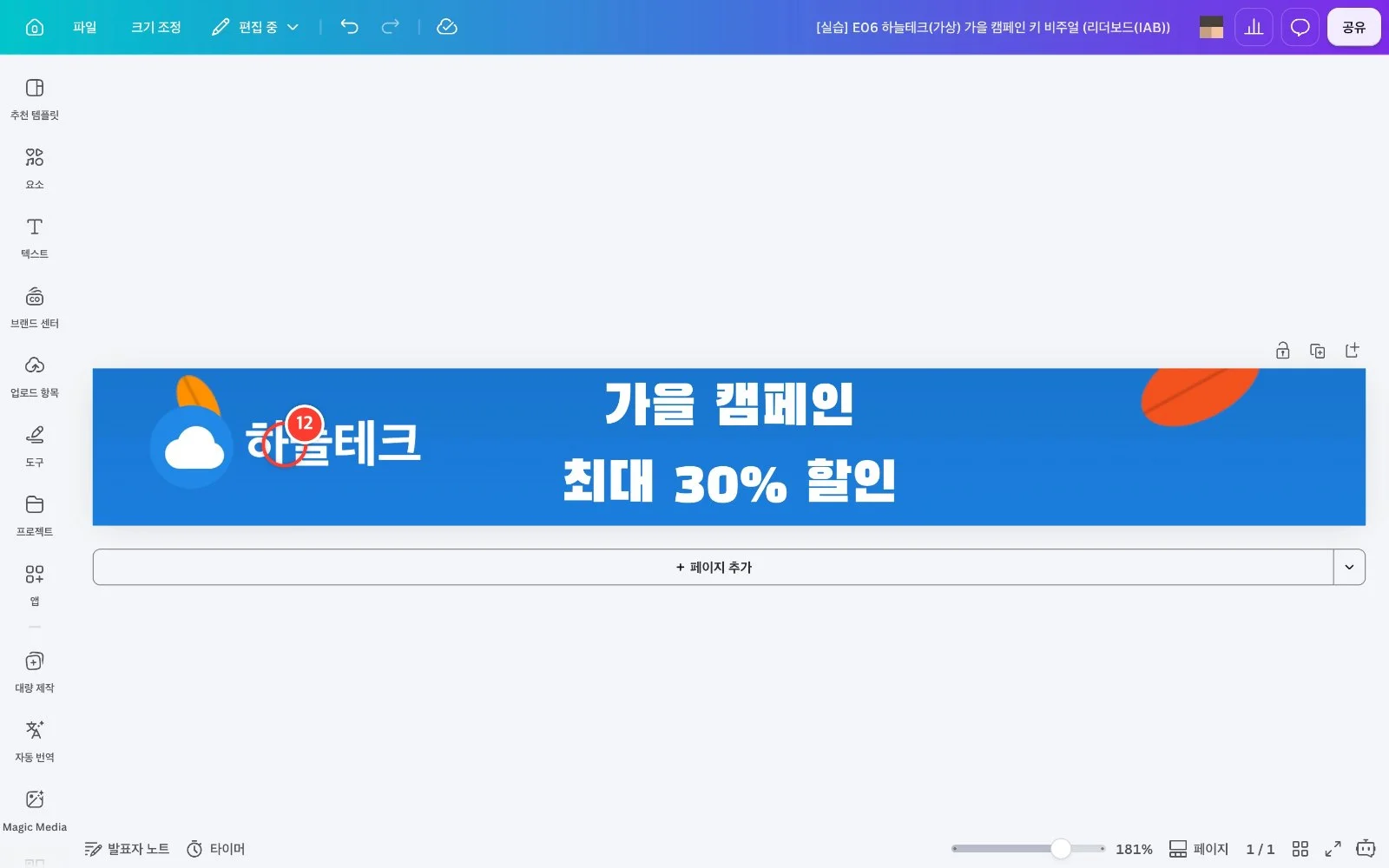The width and height of the screenshot is (1389, 868).
Task: Expand page add options chevron
Action: (x=1349, y=567)
